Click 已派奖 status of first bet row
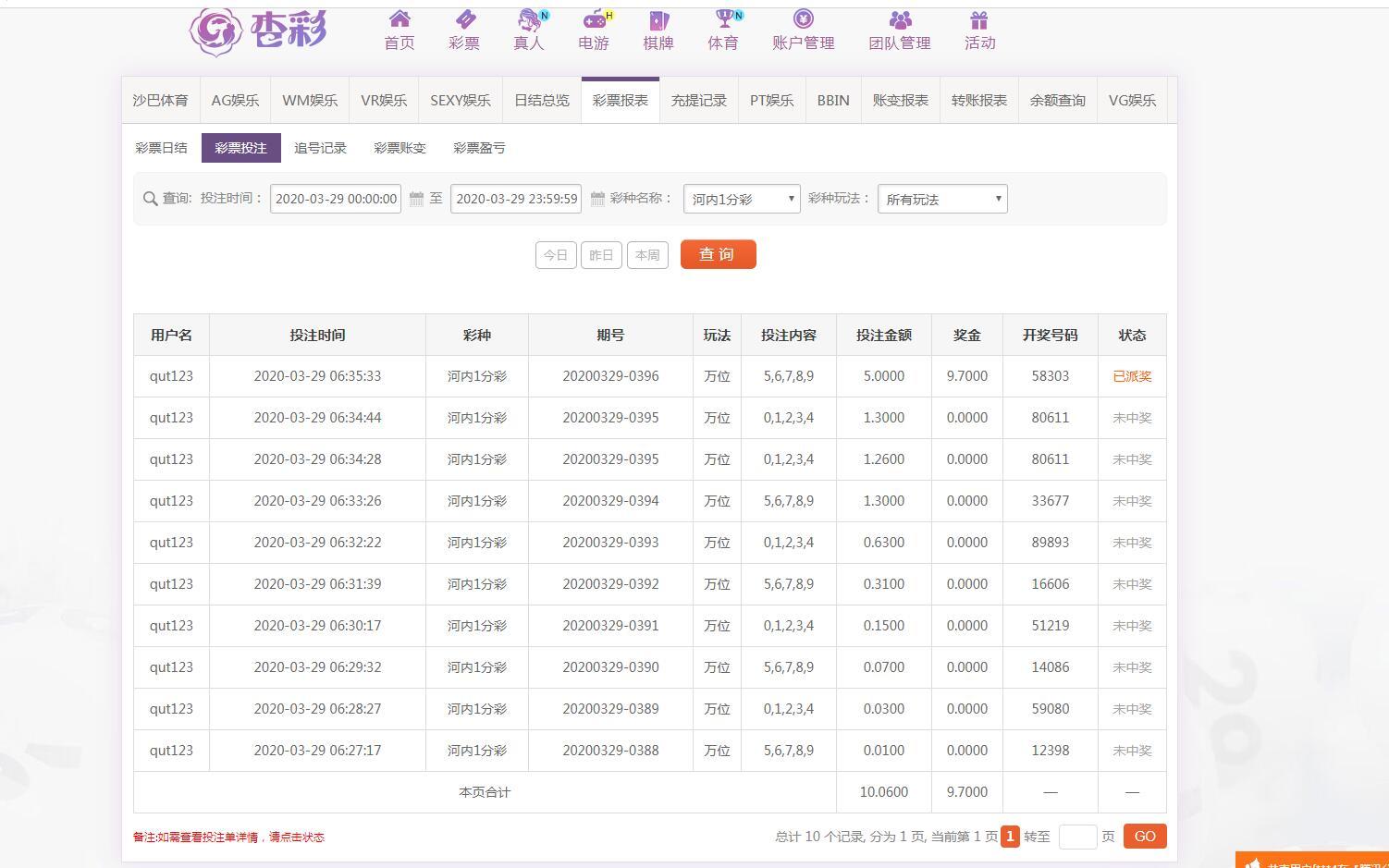The height and width of the screenshot is (868, 1389). click(1132, 376)
